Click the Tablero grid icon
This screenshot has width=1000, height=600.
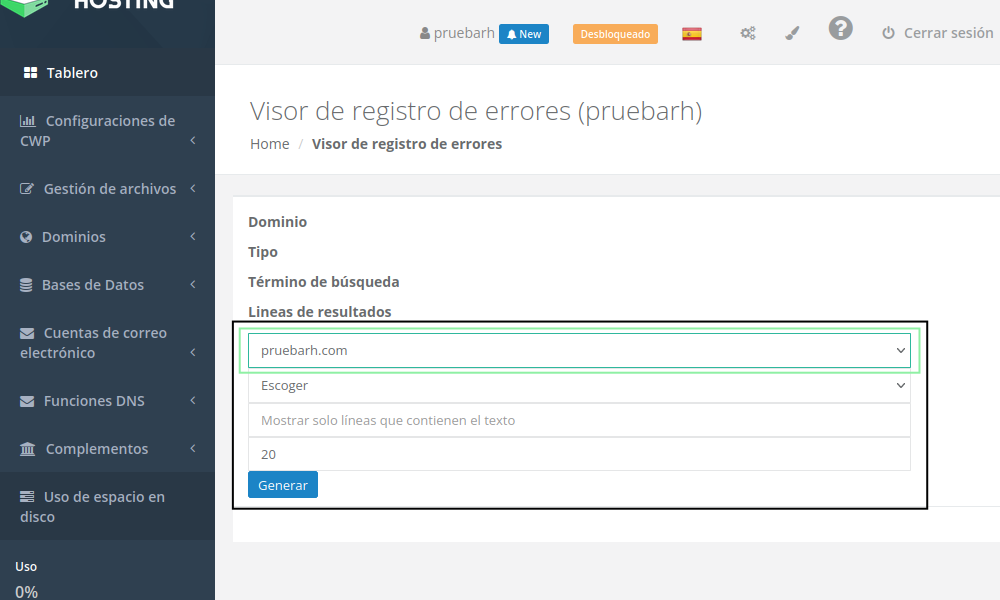point(30,73)
